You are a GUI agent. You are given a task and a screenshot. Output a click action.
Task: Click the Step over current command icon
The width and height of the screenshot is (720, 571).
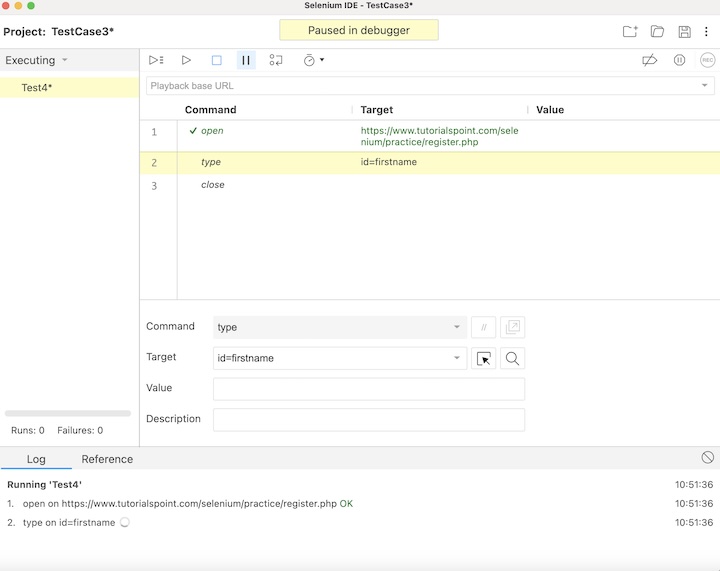tap(276, 60)
